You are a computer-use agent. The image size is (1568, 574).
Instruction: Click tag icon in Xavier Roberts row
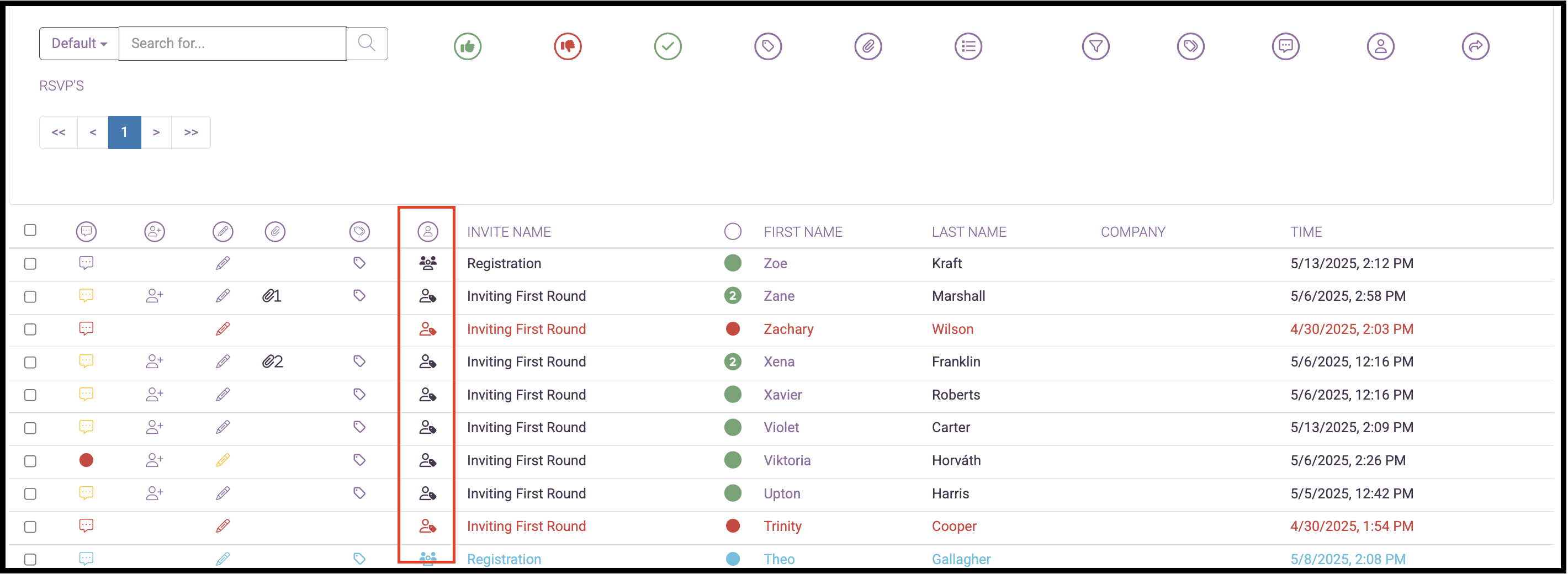pos(359,395)
